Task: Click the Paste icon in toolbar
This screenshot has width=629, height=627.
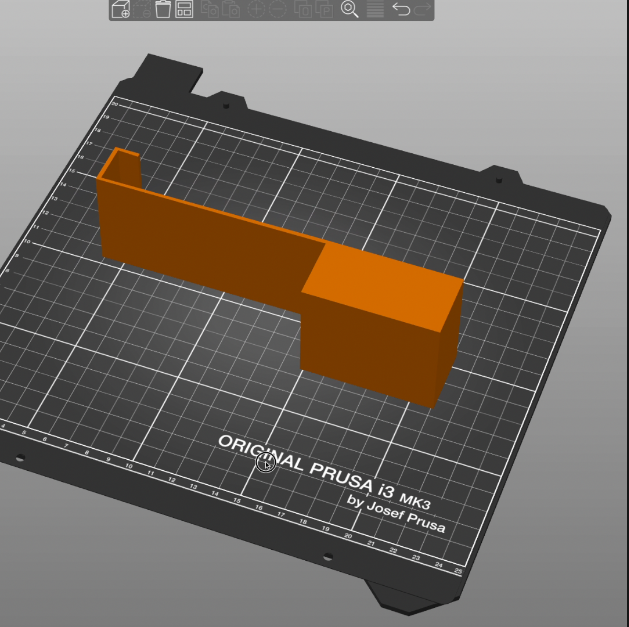Action: click(x=231, y=10)
